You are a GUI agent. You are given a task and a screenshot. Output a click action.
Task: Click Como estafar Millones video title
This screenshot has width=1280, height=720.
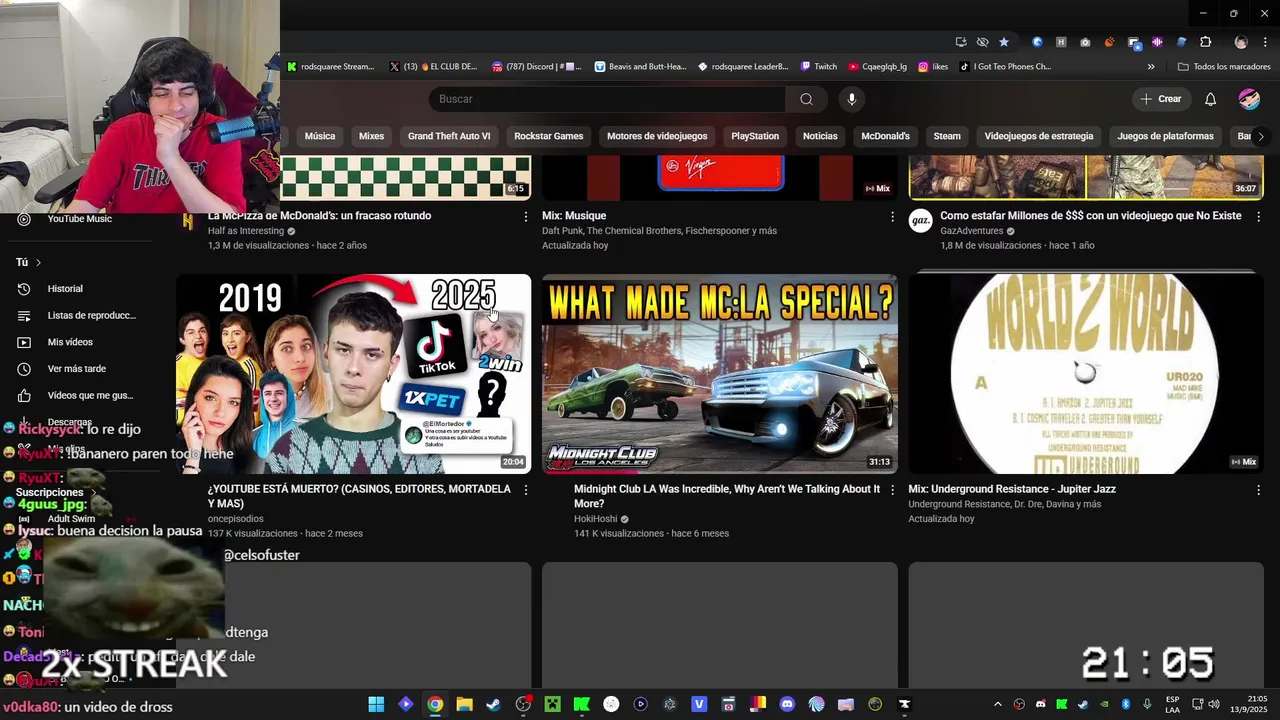coord(1091,216)
